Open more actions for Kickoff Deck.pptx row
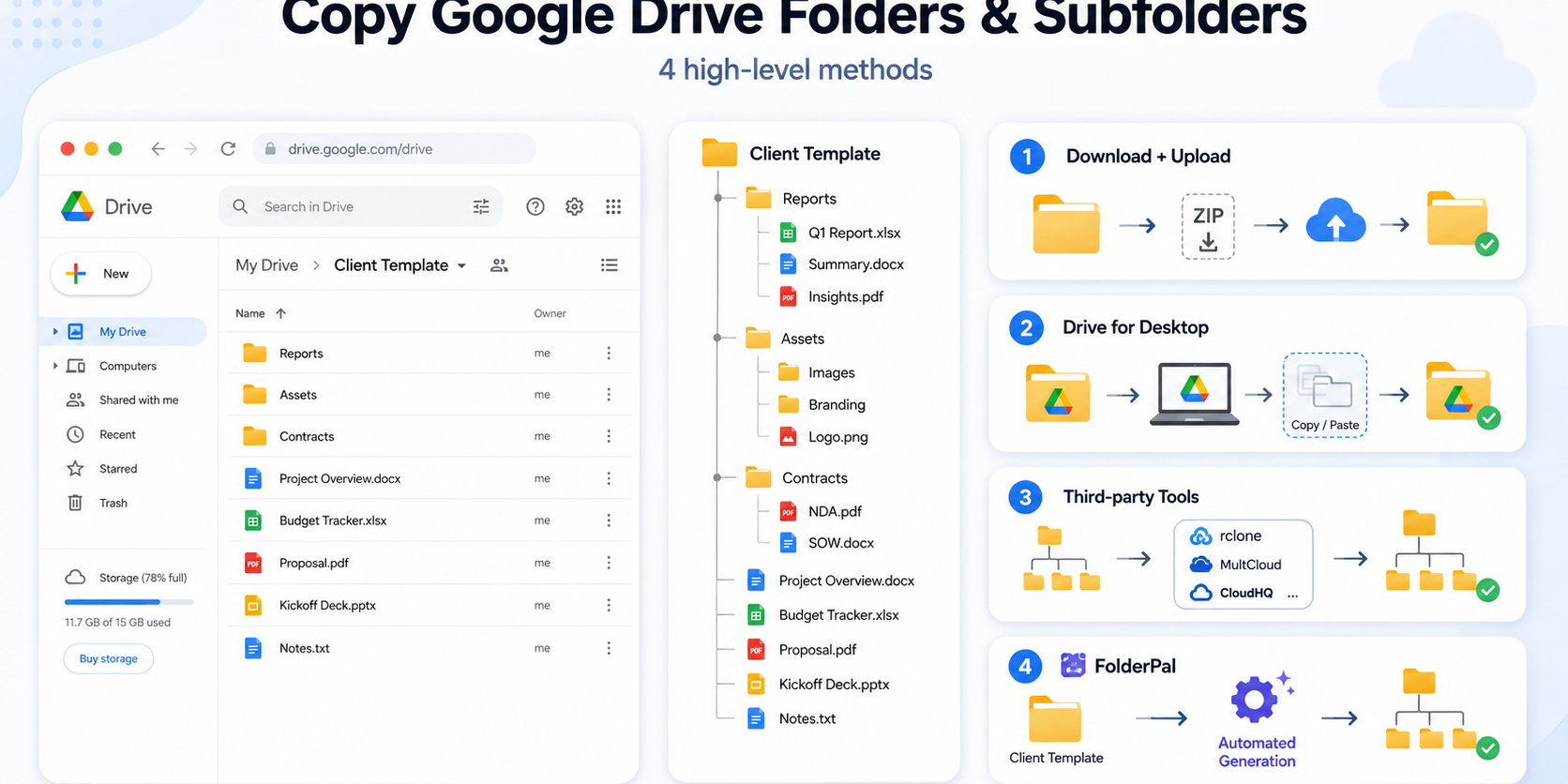1568x784 pixels. [609, 605]
